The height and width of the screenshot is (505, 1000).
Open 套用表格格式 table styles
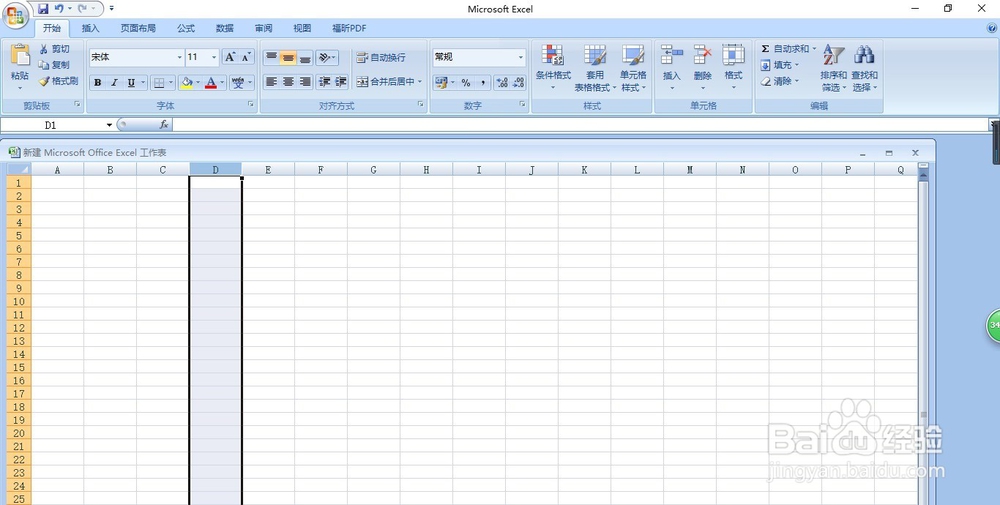[x=595, y=68]
